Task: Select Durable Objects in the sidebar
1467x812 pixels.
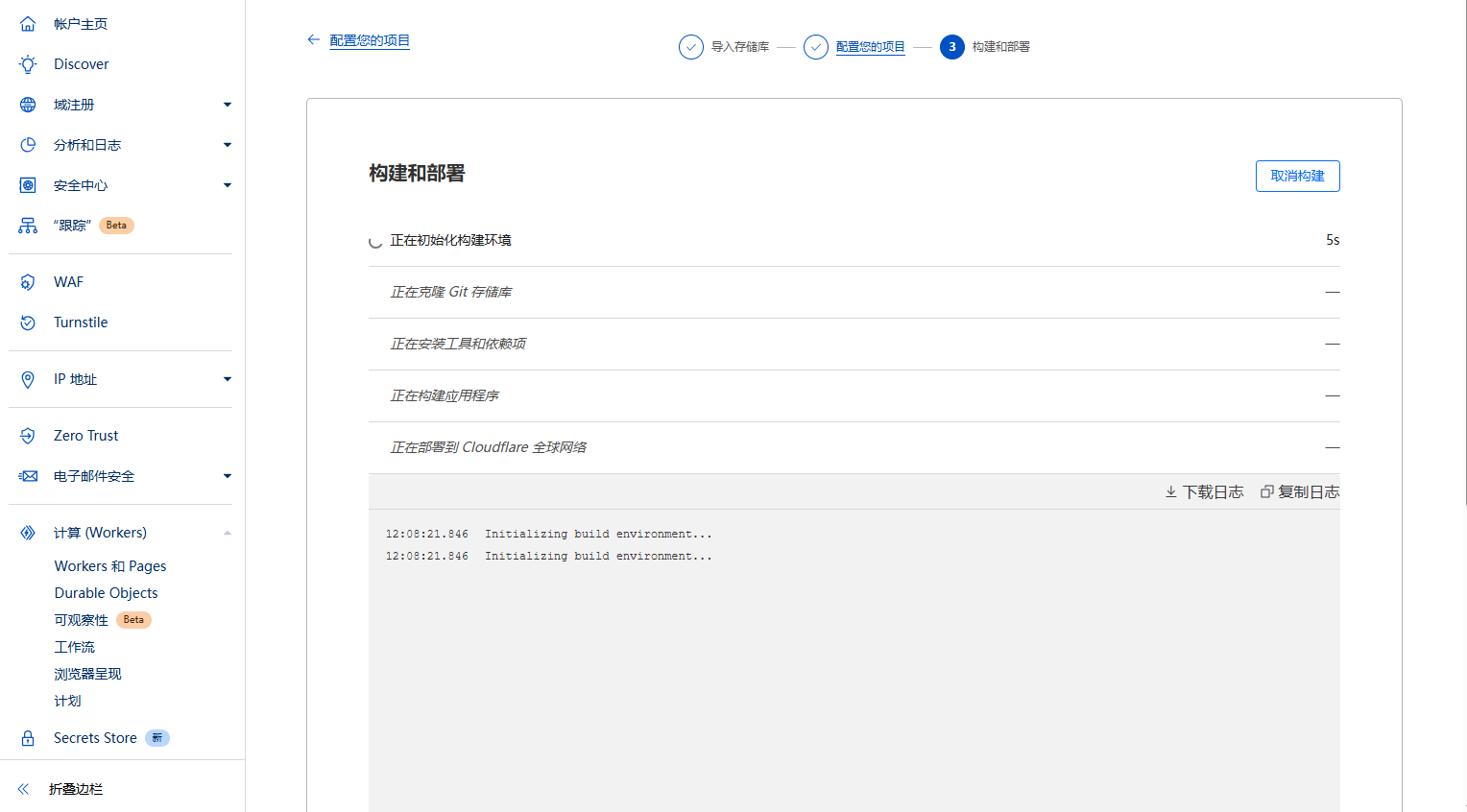Action: pyautogui.click(x=106, y=592)
